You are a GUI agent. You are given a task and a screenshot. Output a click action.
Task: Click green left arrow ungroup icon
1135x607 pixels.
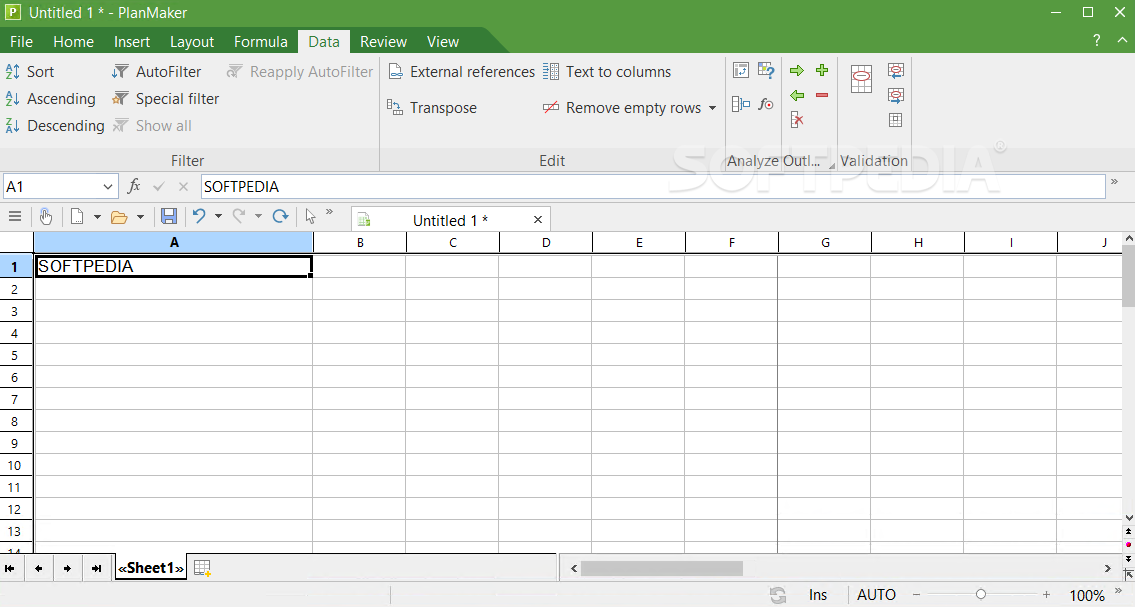coord(797,95)
